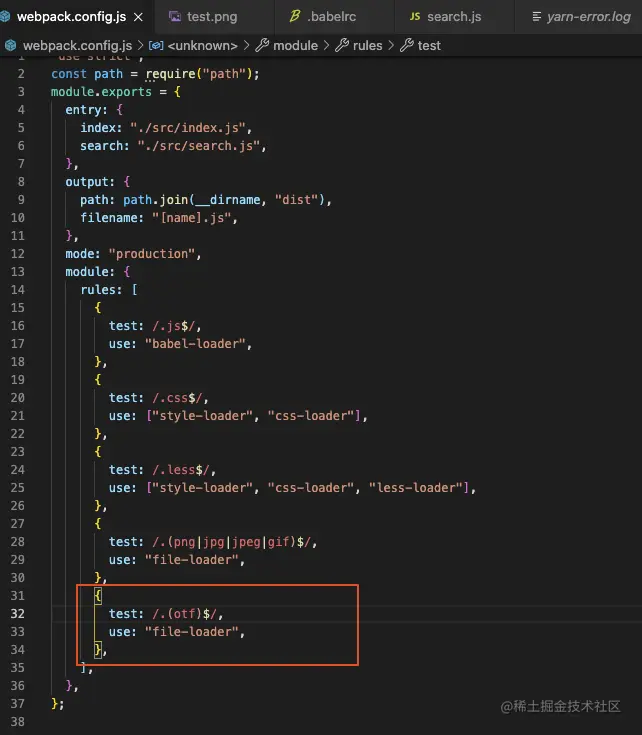This screenshot has height=735, width=642.
Task: Expand breadcrumb chevron after module
Action: [x=327, y=45]
